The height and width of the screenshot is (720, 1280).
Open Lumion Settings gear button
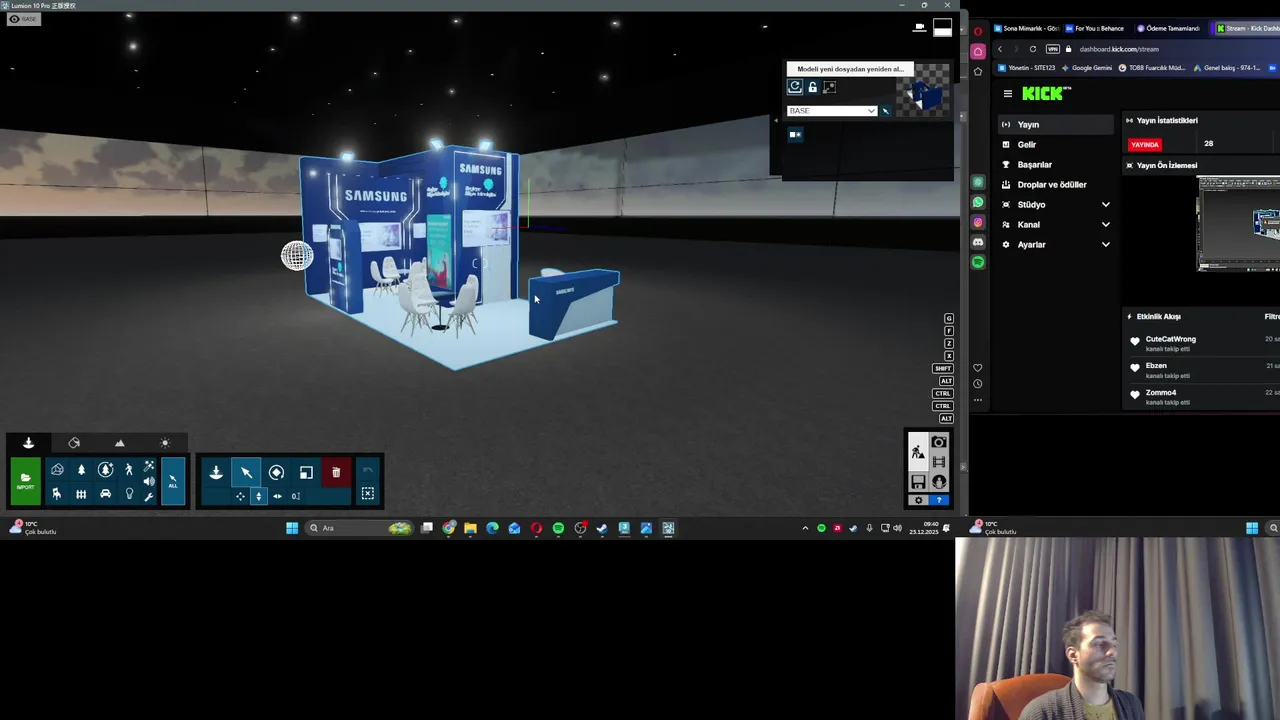click(x=918, y=500)
